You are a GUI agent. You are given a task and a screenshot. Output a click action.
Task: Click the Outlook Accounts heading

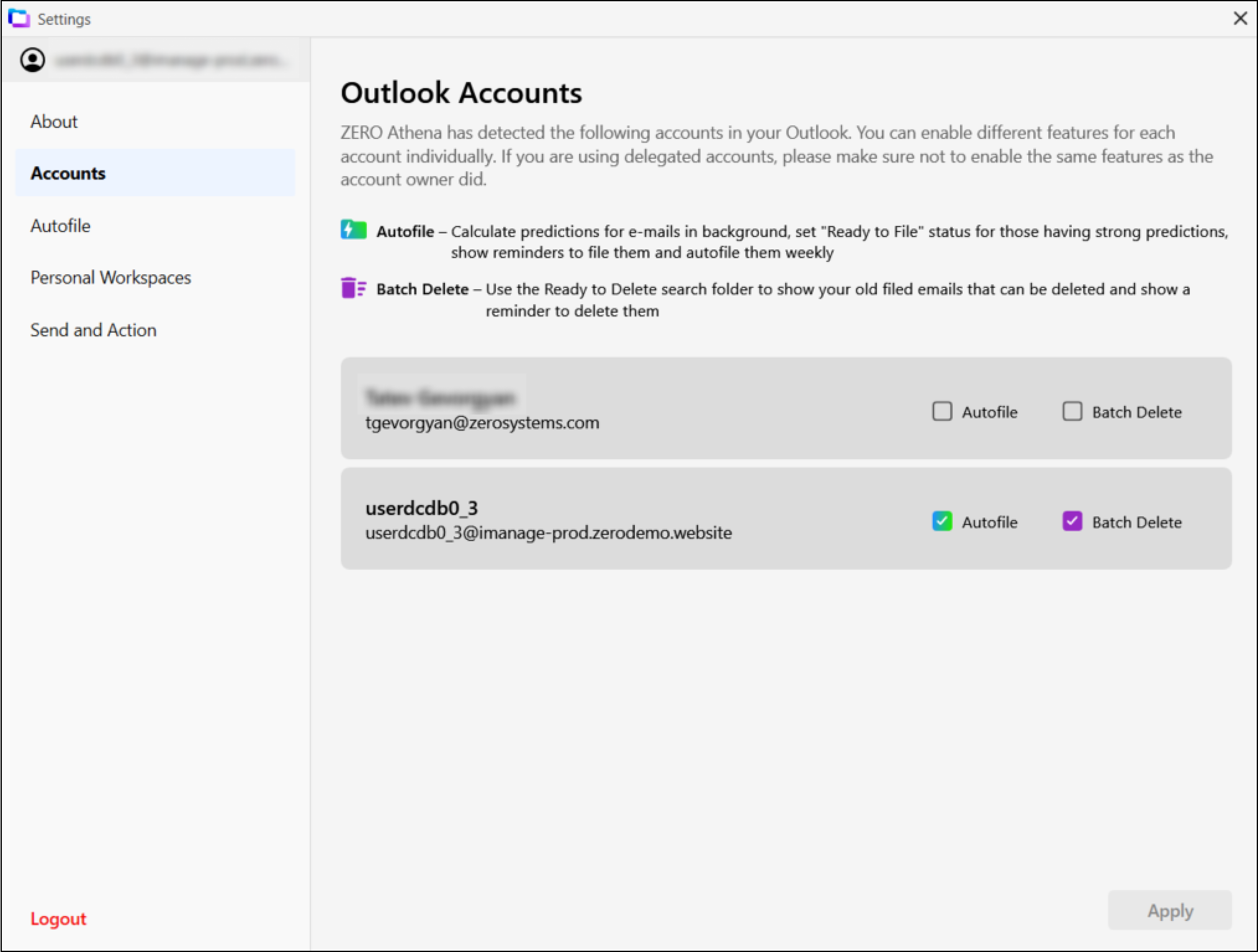pos(461,93)
